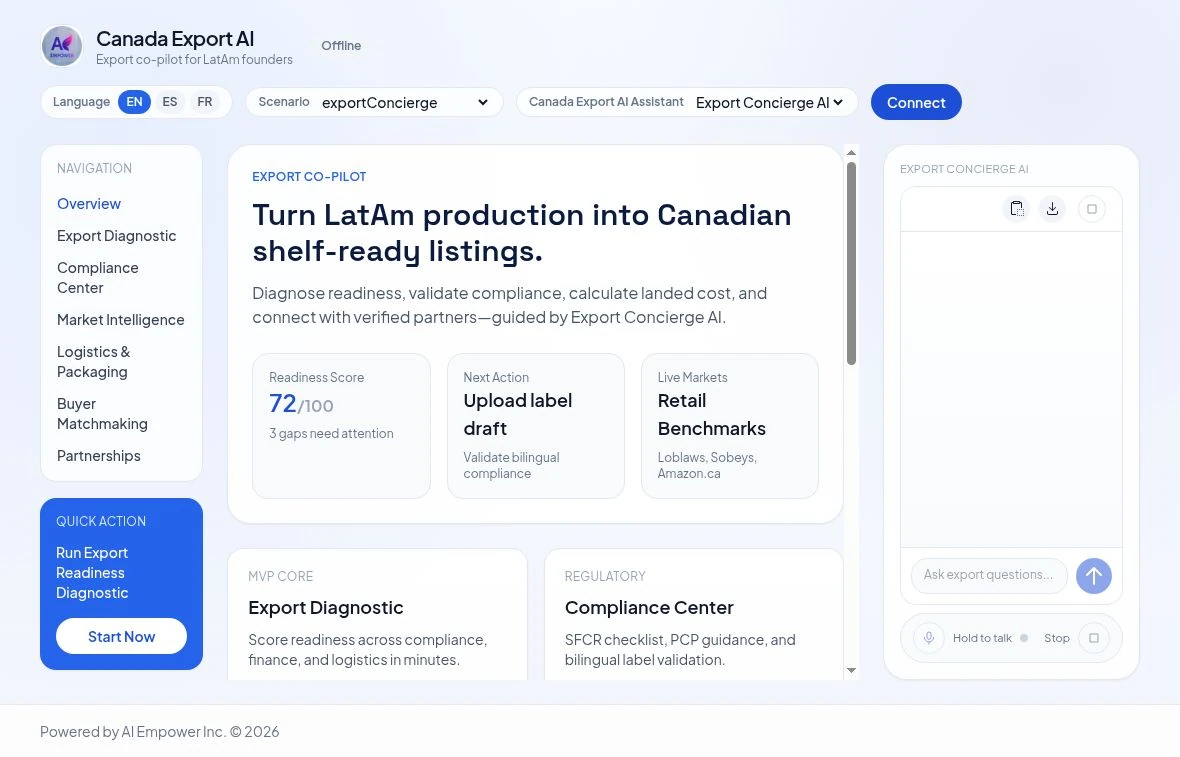The image size is (1180, 757).
Task: Click the square icon next to Stop
Action: point(1093,638)
